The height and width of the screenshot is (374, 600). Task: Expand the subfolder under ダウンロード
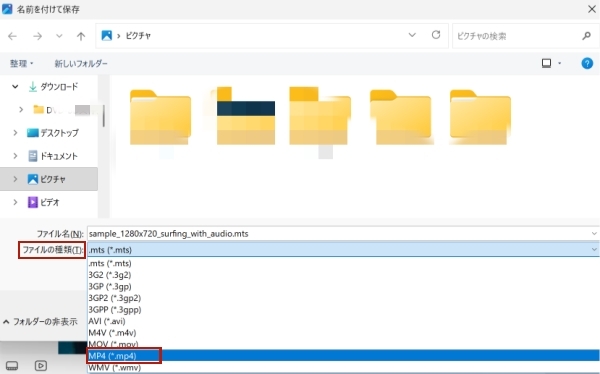coord(21,110)
